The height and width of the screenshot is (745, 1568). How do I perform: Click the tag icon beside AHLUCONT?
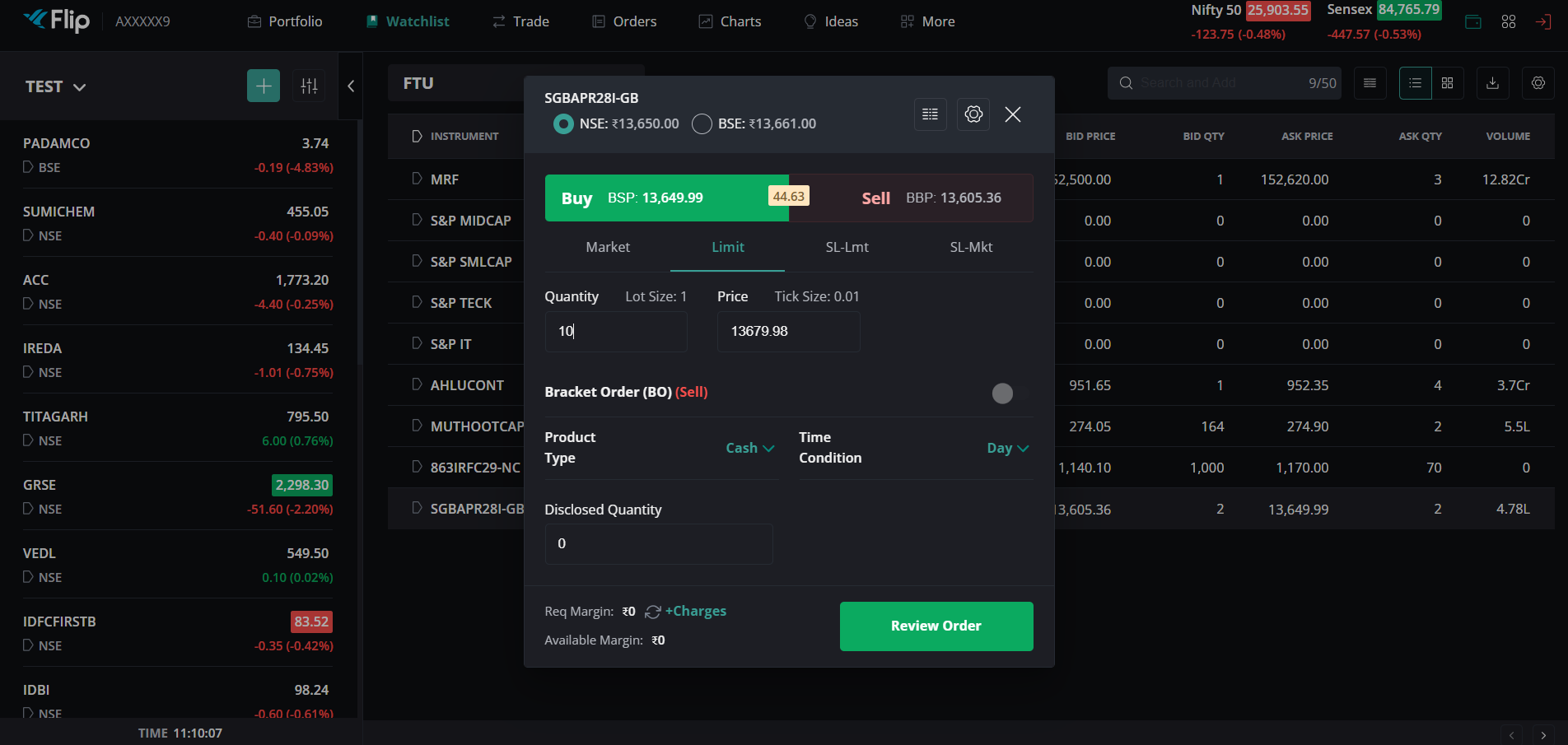click(417, 384)
